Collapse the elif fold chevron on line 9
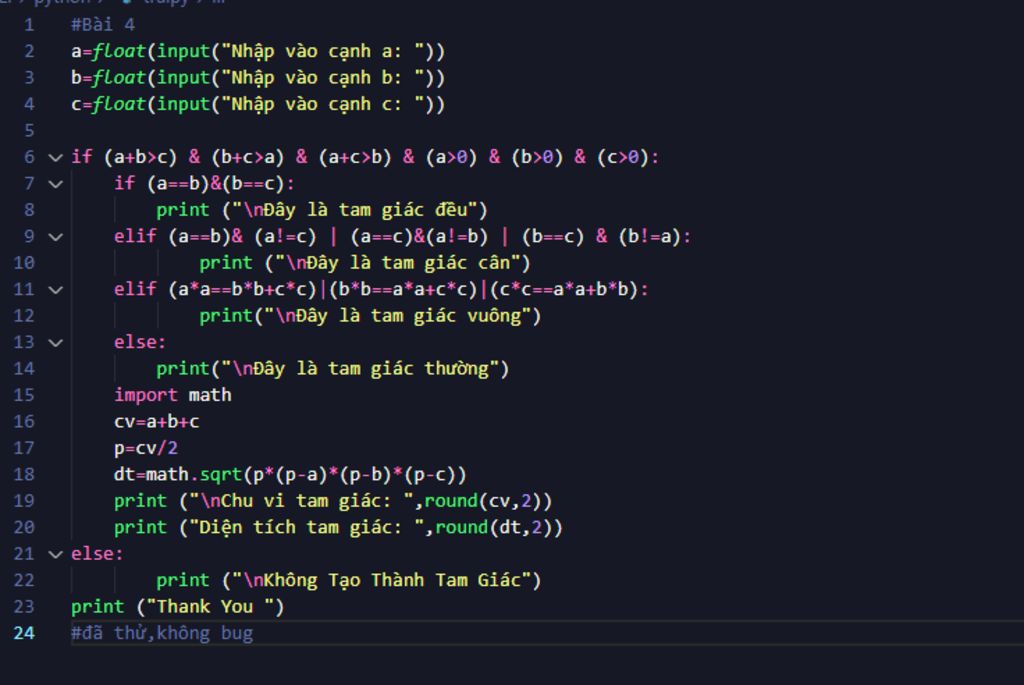1024x685 pixels. point(56,237)
